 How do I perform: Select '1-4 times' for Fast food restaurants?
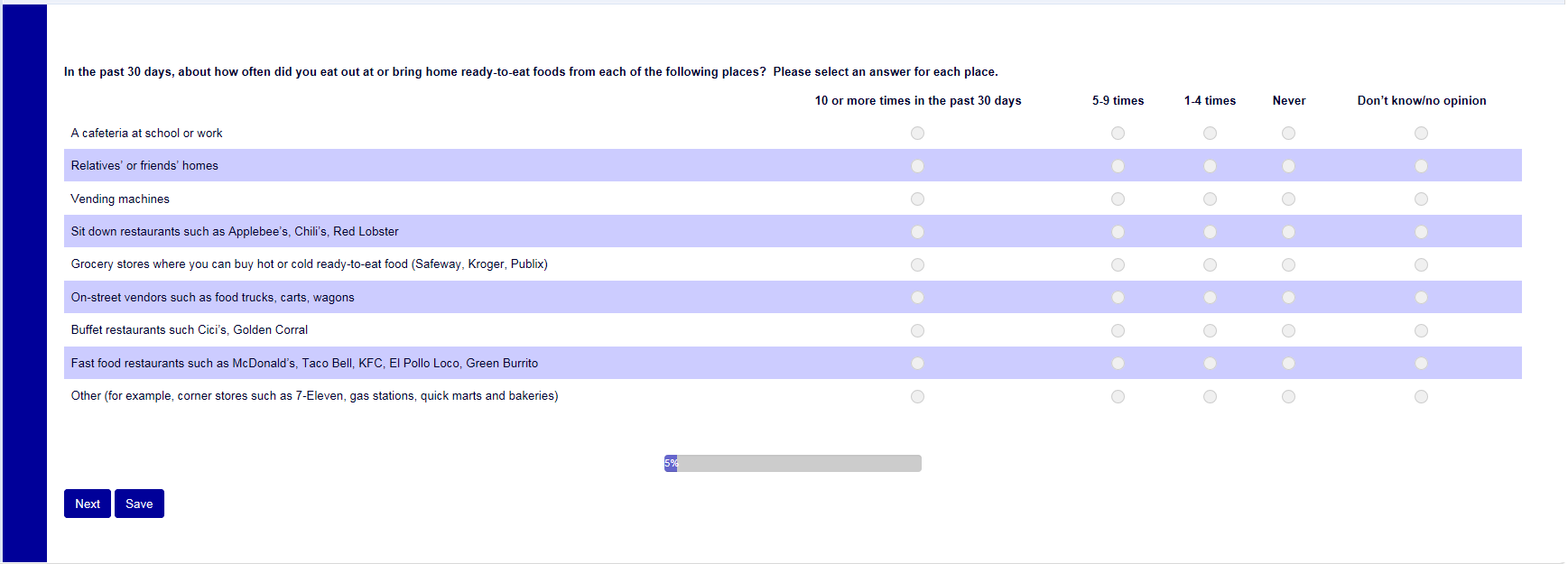click(1210, 364)
